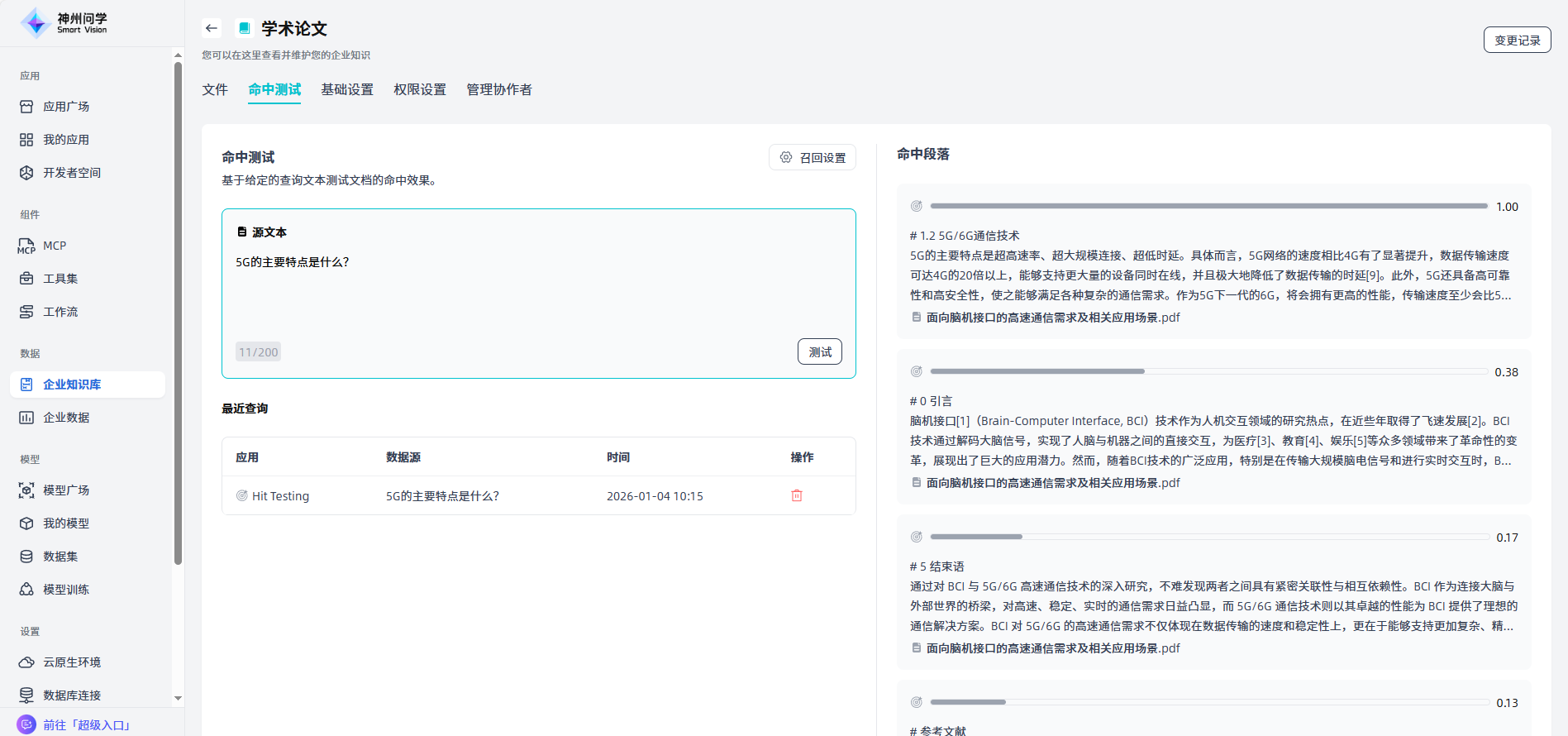Open the 权限设置 tab
1568x736 pixels.
(420, 89)
